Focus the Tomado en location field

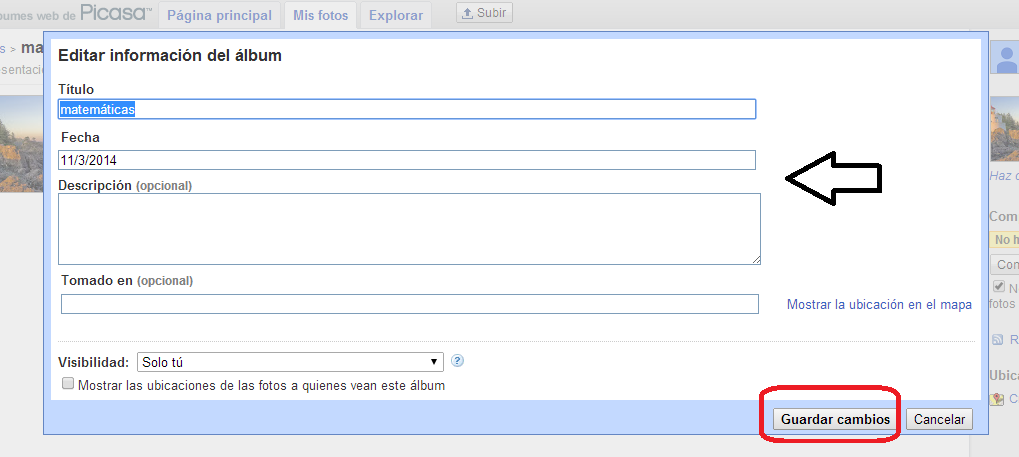(409, 304)
